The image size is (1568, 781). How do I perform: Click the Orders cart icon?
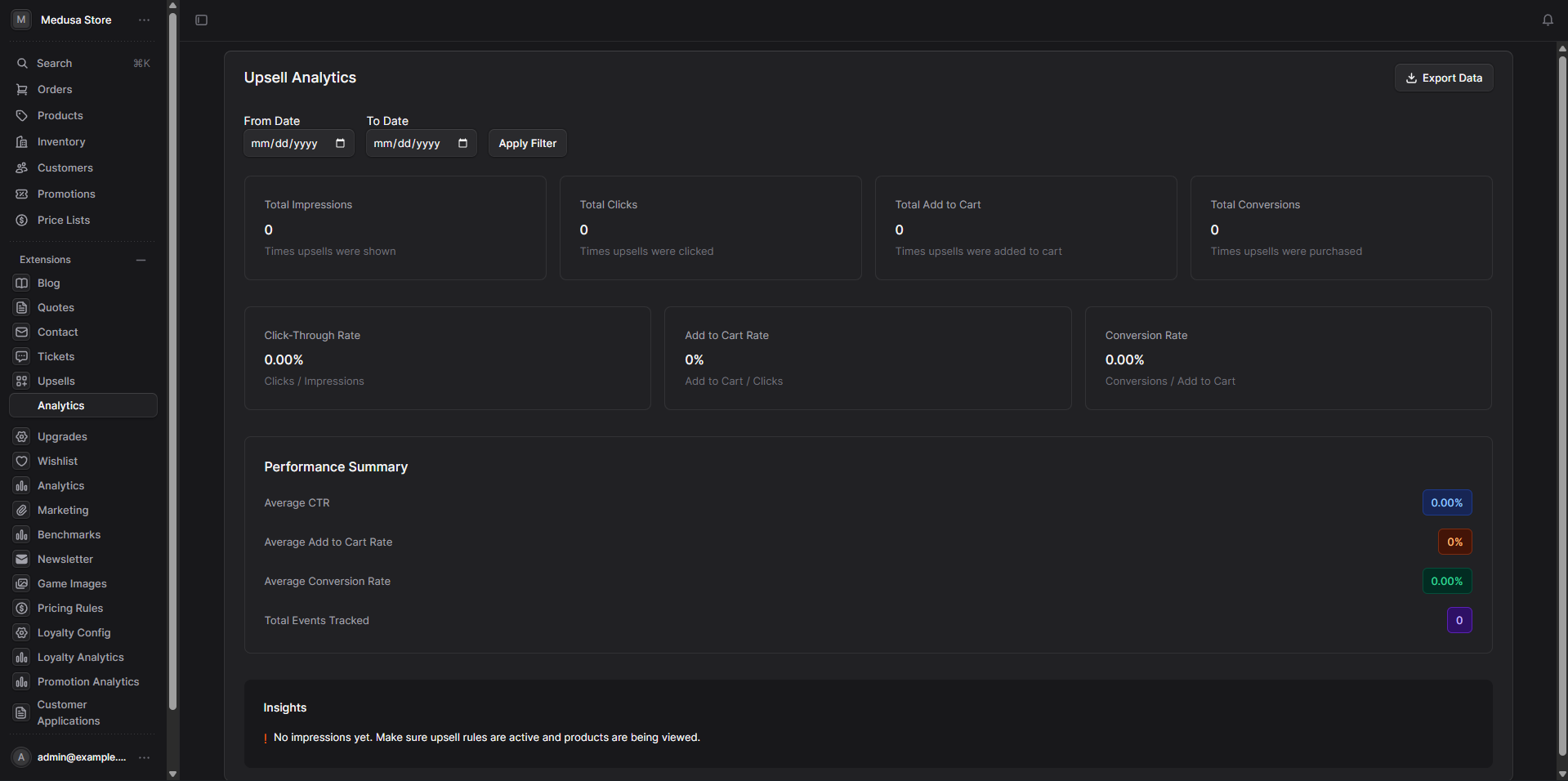tap(22, 89)
